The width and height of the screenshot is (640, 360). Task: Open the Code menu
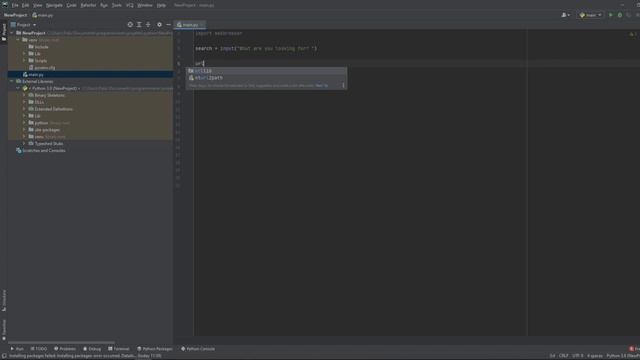71,5
